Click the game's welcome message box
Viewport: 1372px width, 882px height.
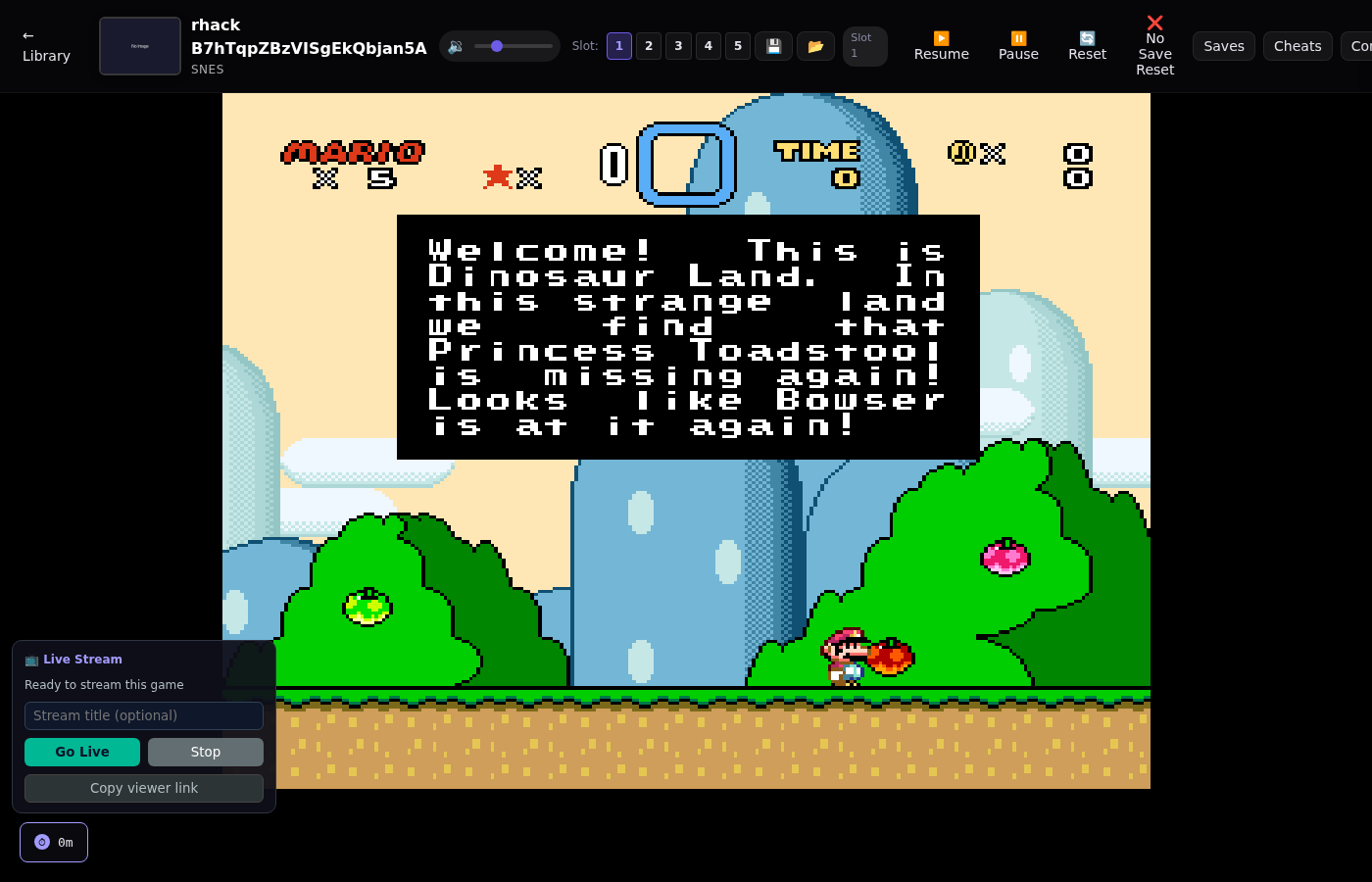(x=688, y=337)
